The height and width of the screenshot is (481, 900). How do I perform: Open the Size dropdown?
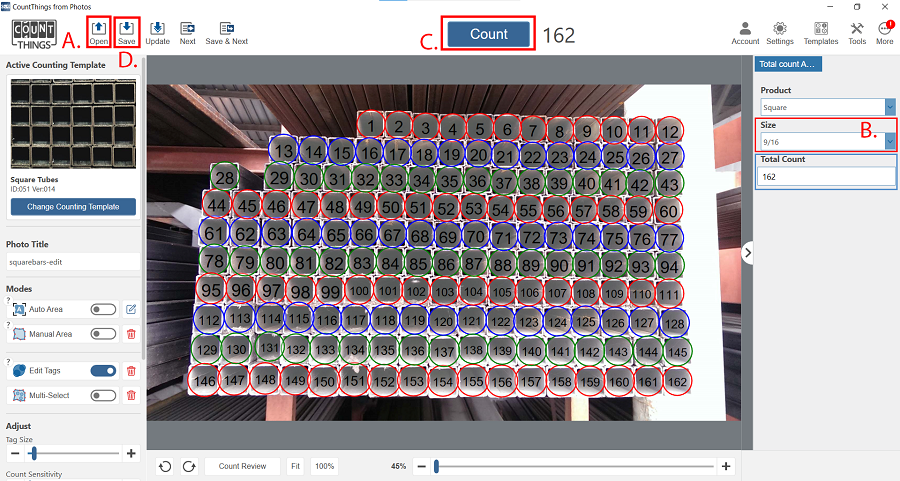click(889, 141)
